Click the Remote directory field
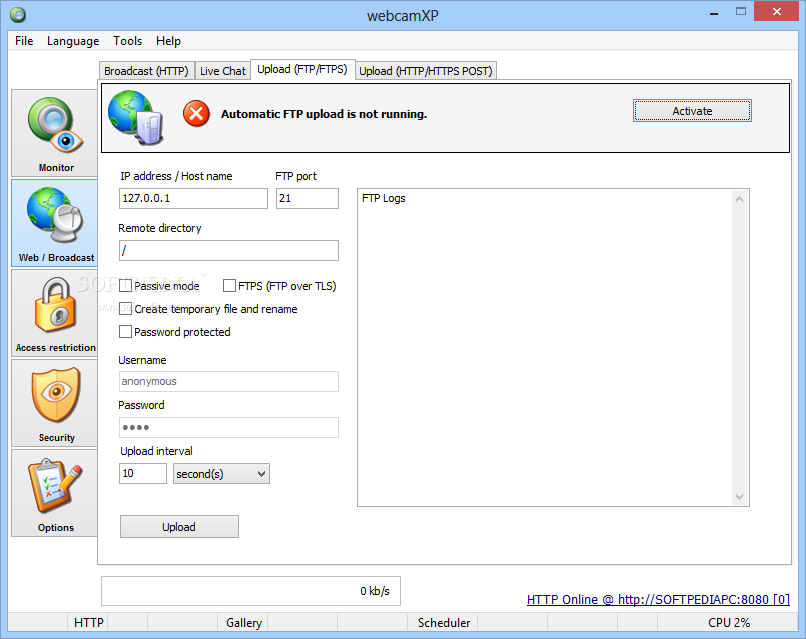This screenshot has height=639, width=806. click(x=229, y=250)
